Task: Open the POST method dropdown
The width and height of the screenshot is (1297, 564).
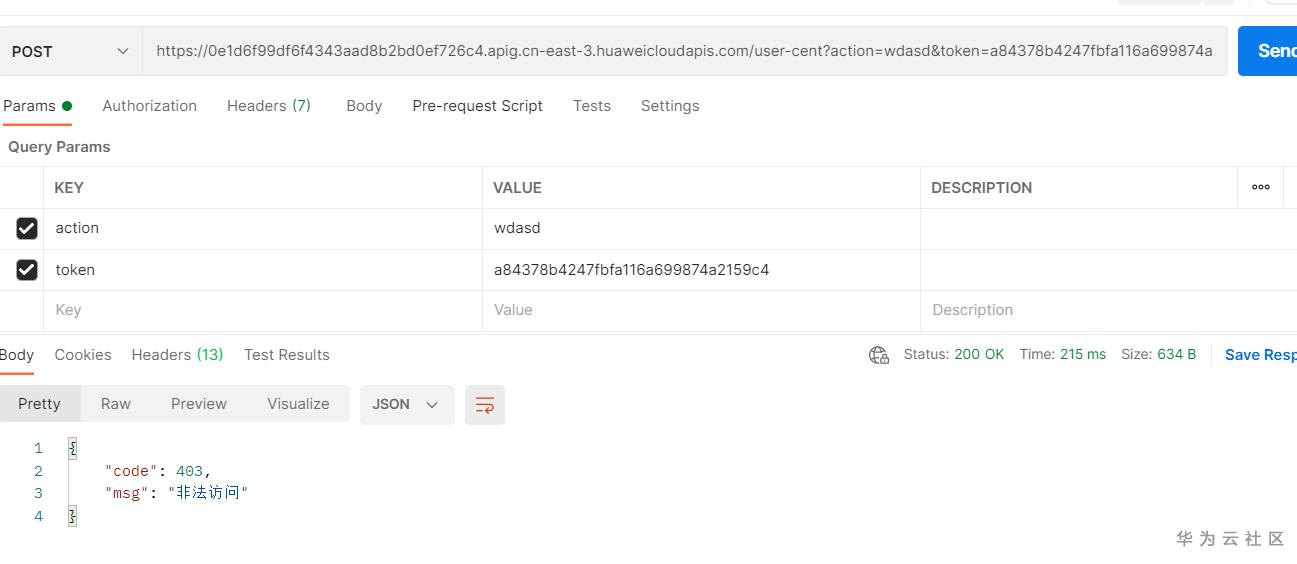Action: [x=70, y=51]
